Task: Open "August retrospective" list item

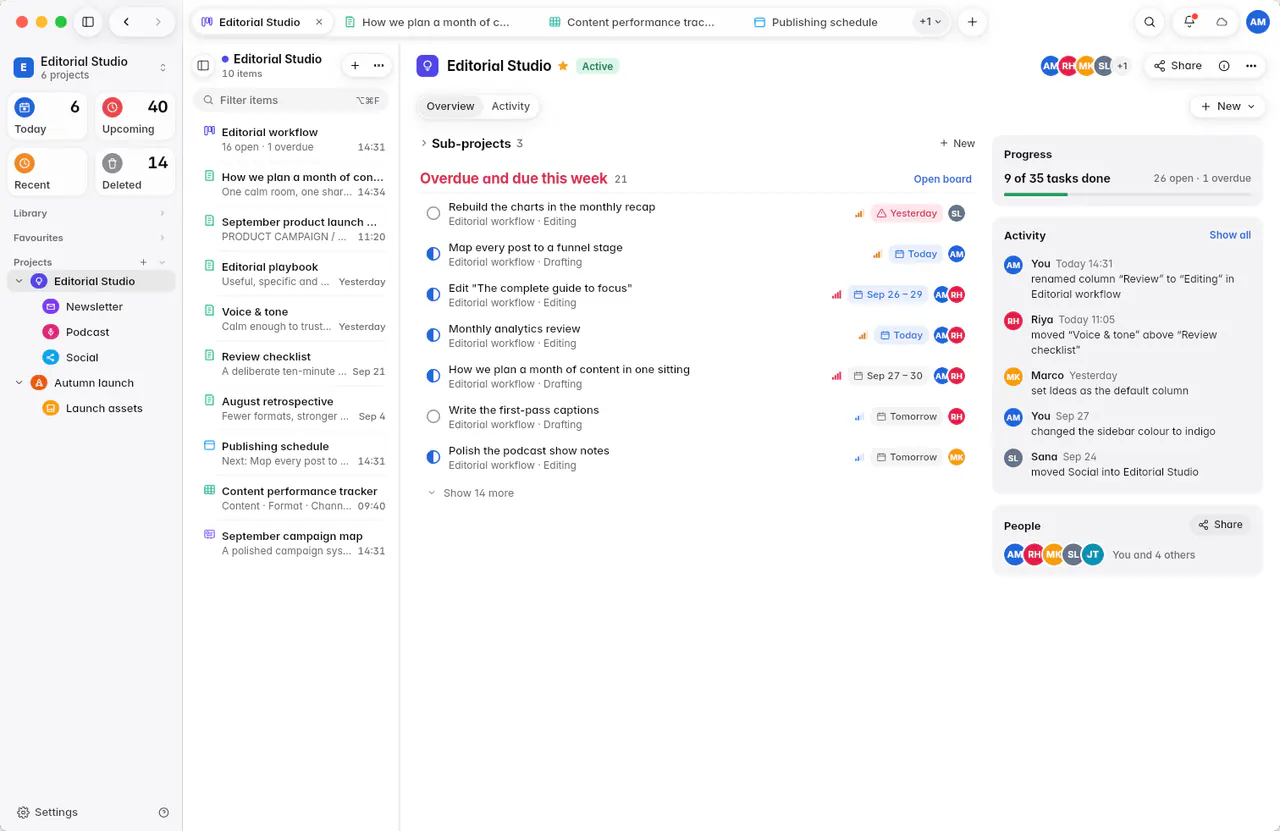Action: (290, 408)
